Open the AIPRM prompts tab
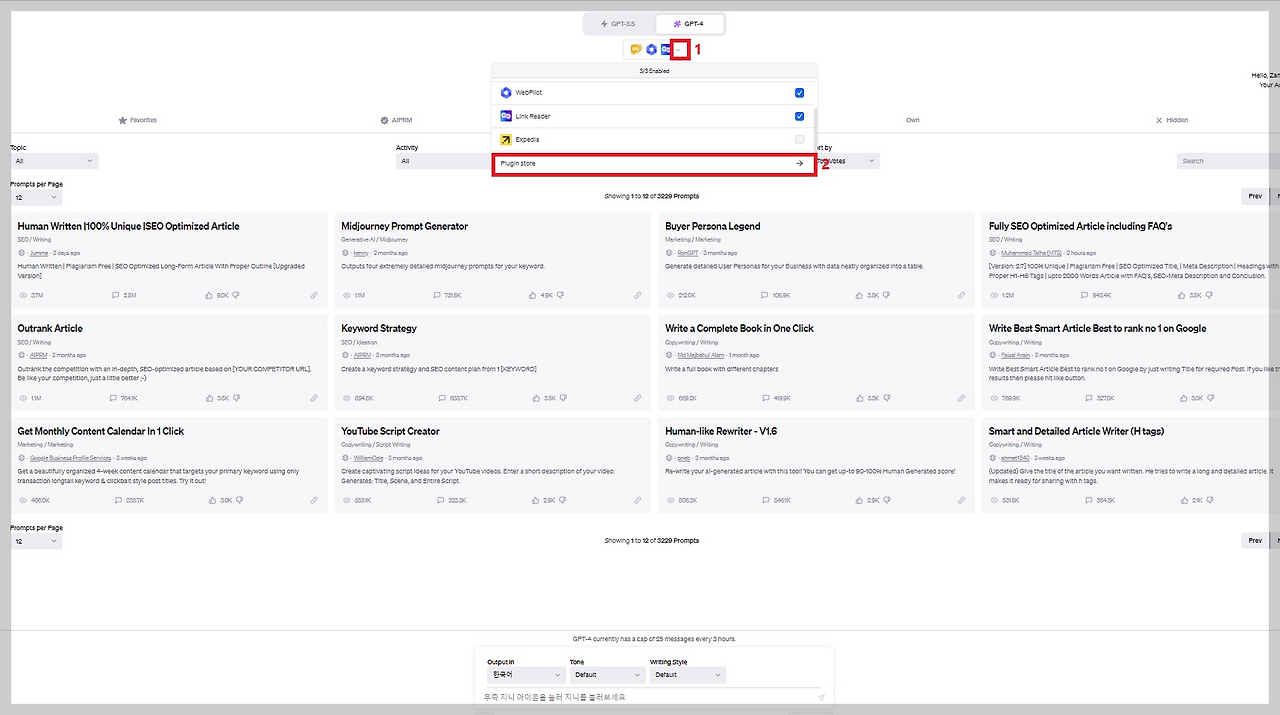The width and height of the screenshot is (1280, 715). coord(398,120)
